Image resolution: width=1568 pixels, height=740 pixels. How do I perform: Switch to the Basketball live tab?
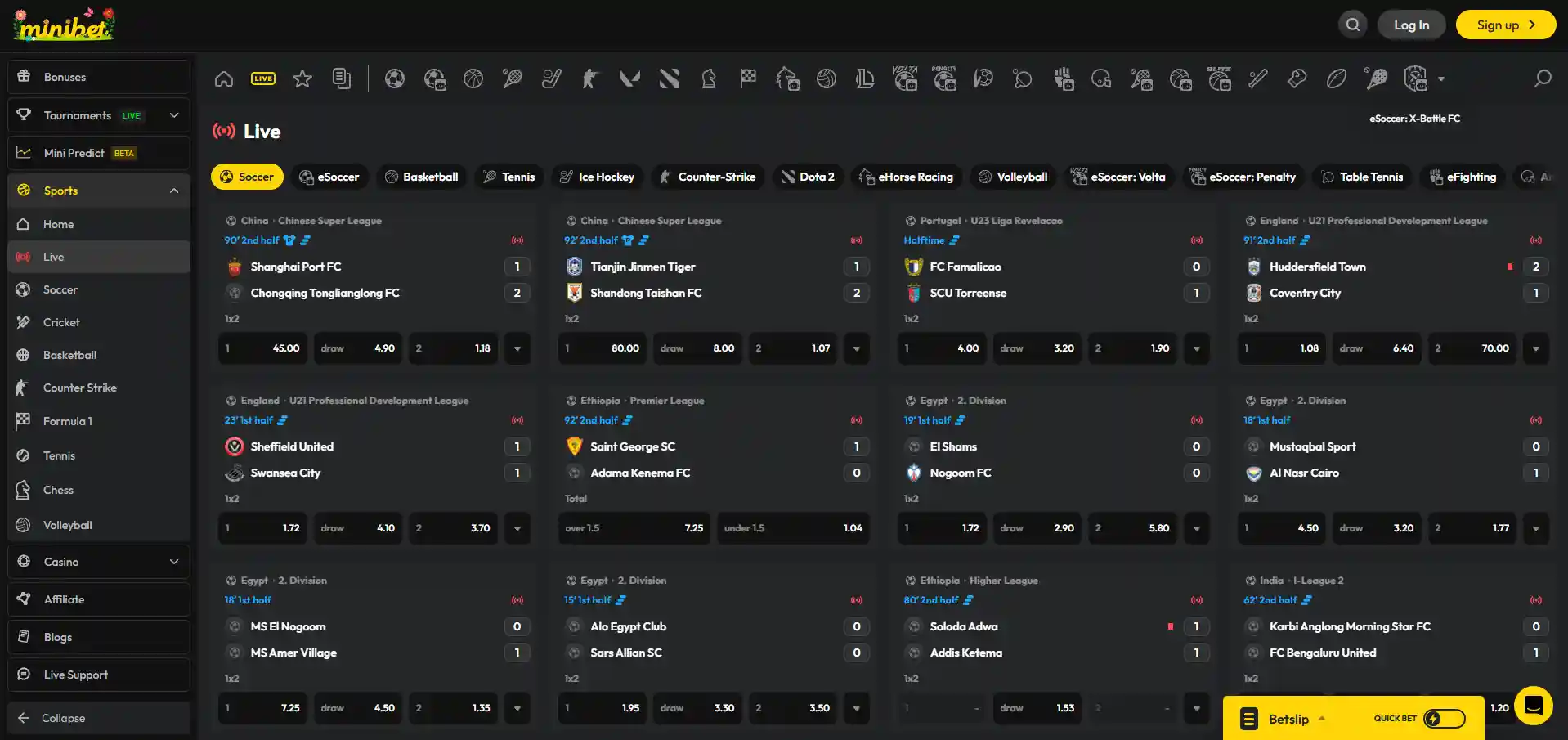[422, 177]
